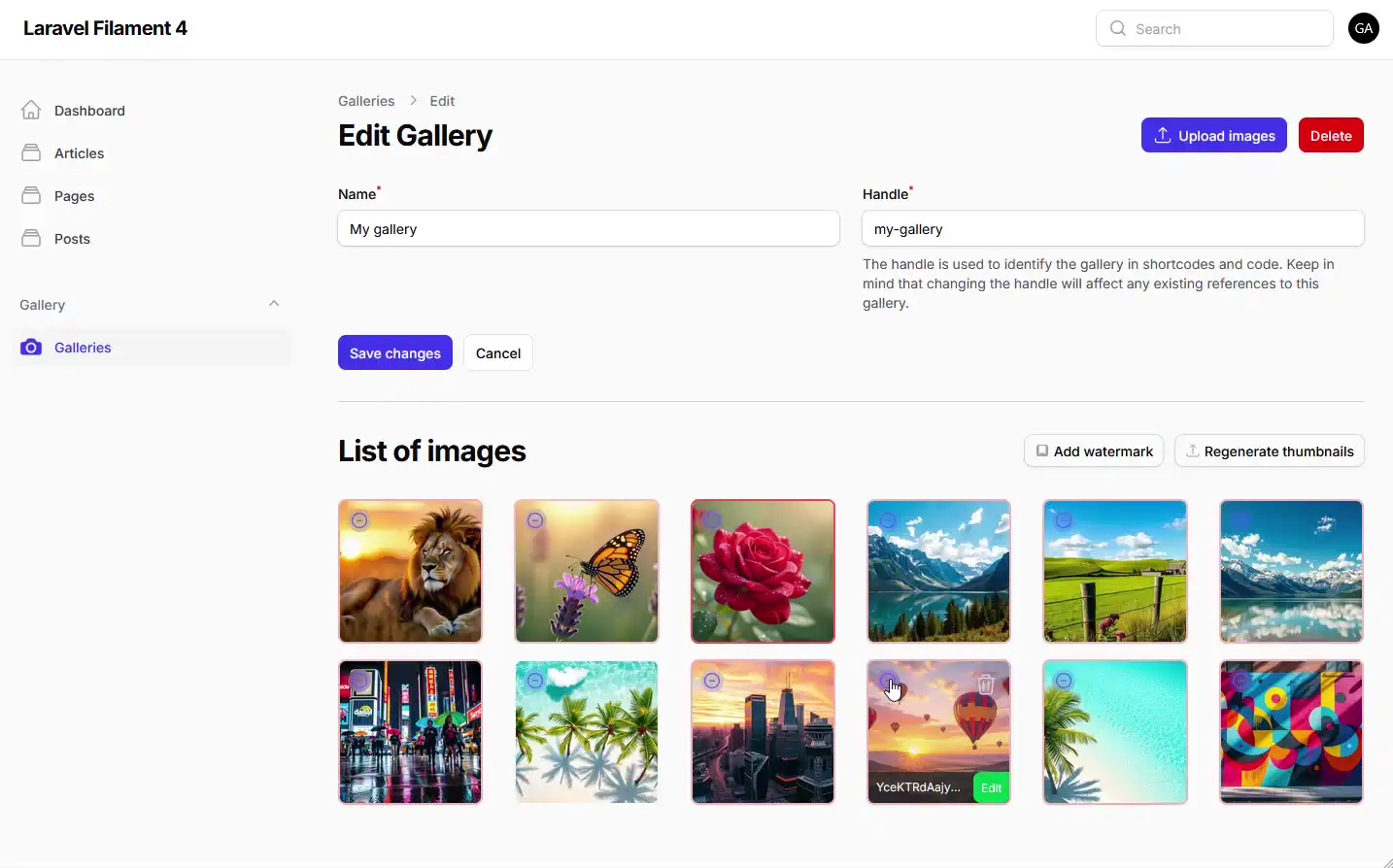Image resolution: width=1393 pixels, height=868 pixels.
Task: Click the search magnifier icon
Action: pyautogui.click(x=1117, y=28)
